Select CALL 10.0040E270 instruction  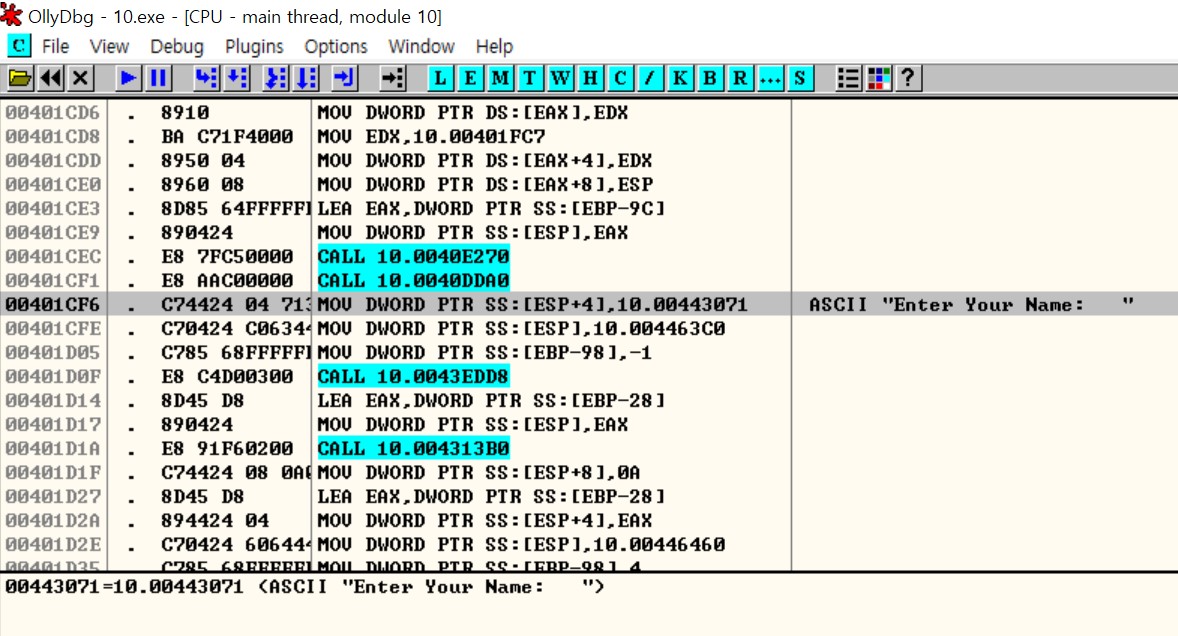tap(413, 257)
